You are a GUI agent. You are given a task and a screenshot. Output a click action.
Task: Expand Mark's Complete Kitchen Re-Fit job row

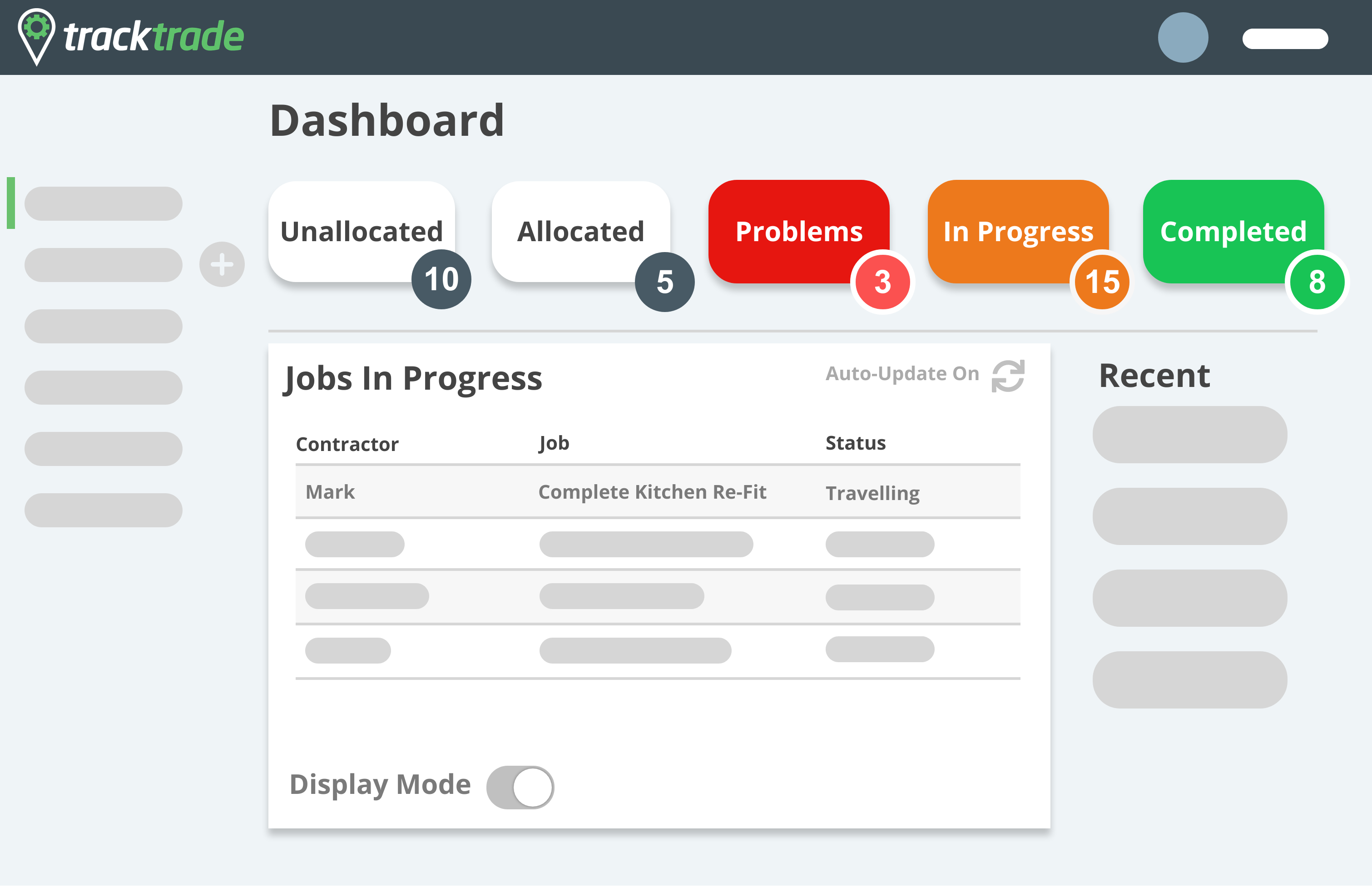click(657, 492)
